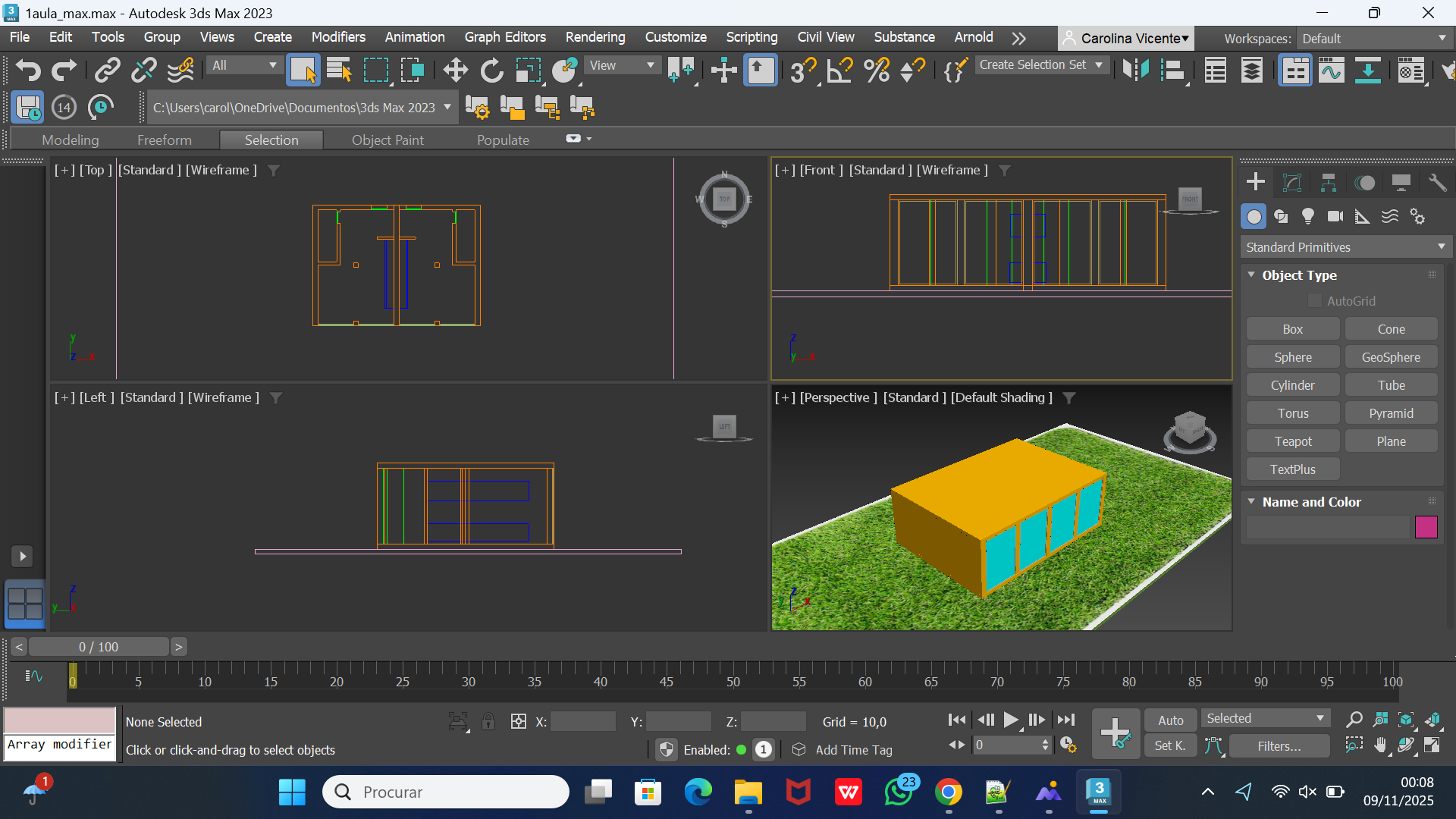The height and width of the screenshot is (819, 1456).
Task: Enable the AutoGrid checkbox
Action: pyautogui.click(x=1315, y=301)
